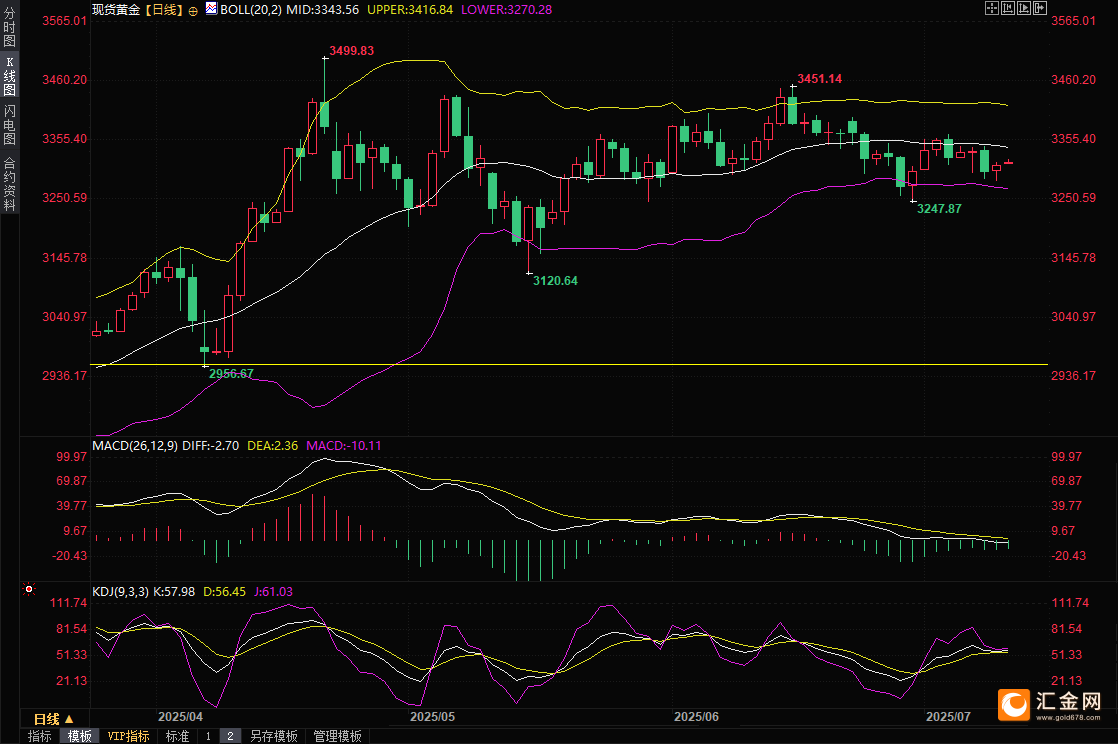This screenshot has width=1118, height=744.
Task: Switch to template number 1
Action: [208, 736]
